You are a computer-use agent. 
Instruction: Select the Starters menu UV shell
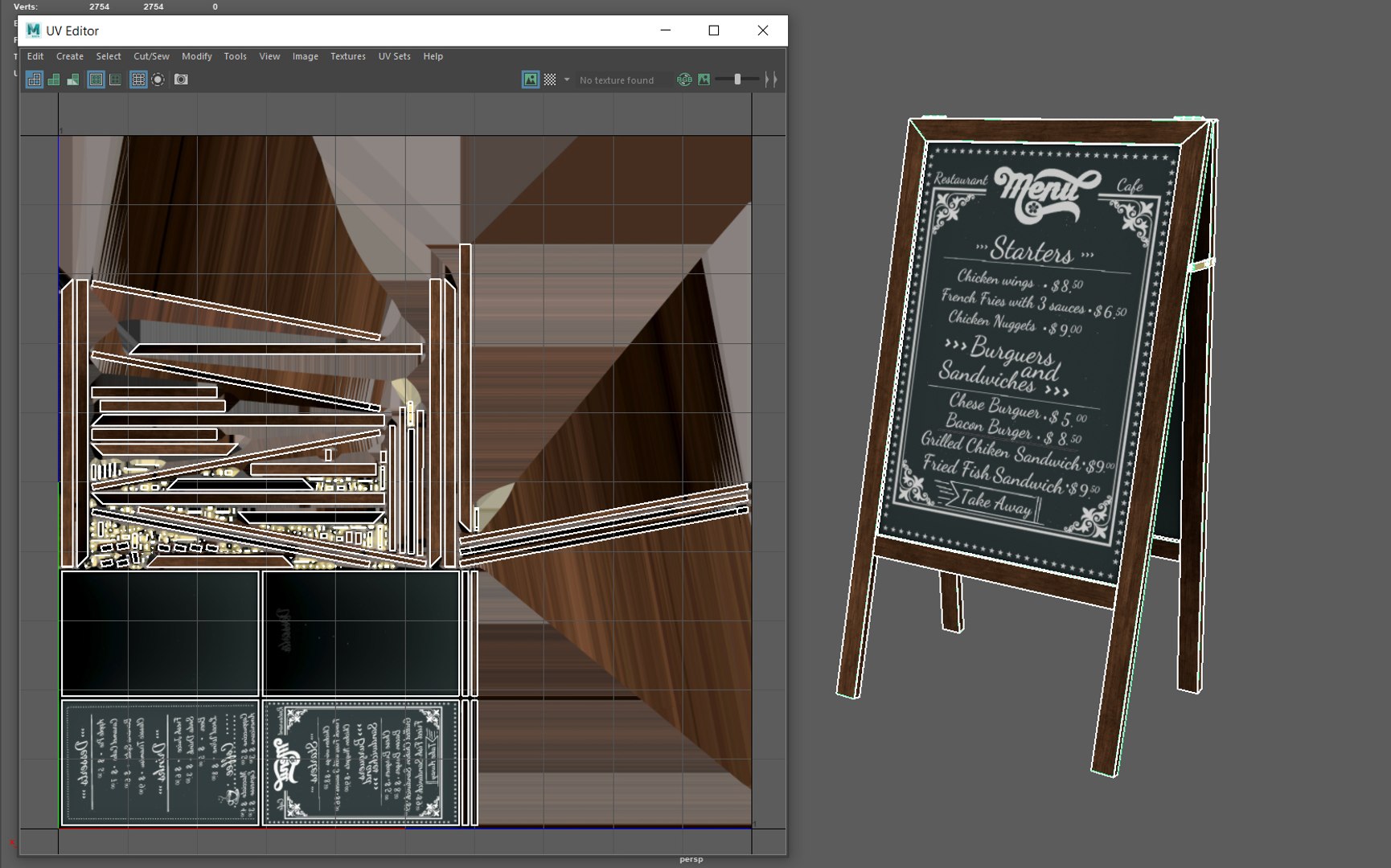click(x=361, y=763)
